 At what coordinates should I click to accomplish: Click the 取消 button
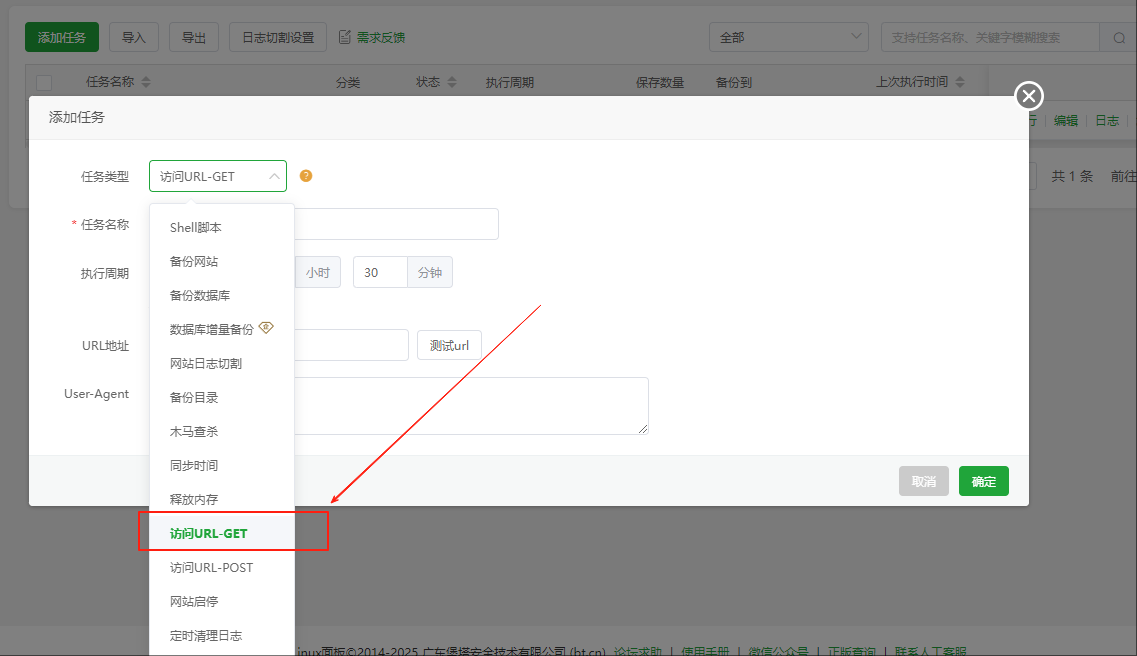pos(923,481)
